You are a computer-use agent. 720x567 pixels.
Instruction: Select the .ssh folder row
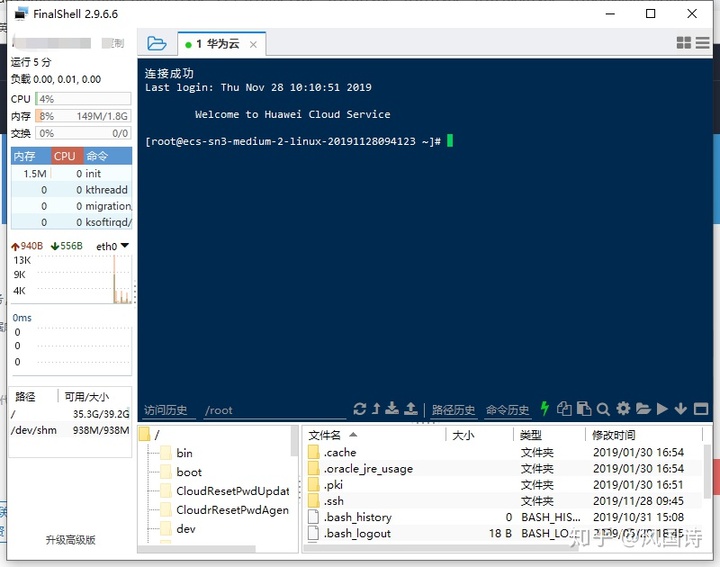pos(503,500)
